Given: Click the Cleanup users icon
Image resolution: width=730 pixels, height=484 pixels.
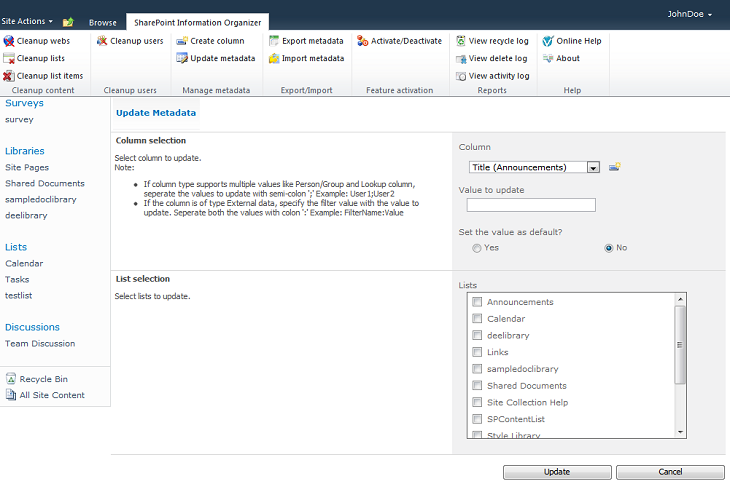Looking at the screenshot, I should pyautogui.click(x=102, y=41).
